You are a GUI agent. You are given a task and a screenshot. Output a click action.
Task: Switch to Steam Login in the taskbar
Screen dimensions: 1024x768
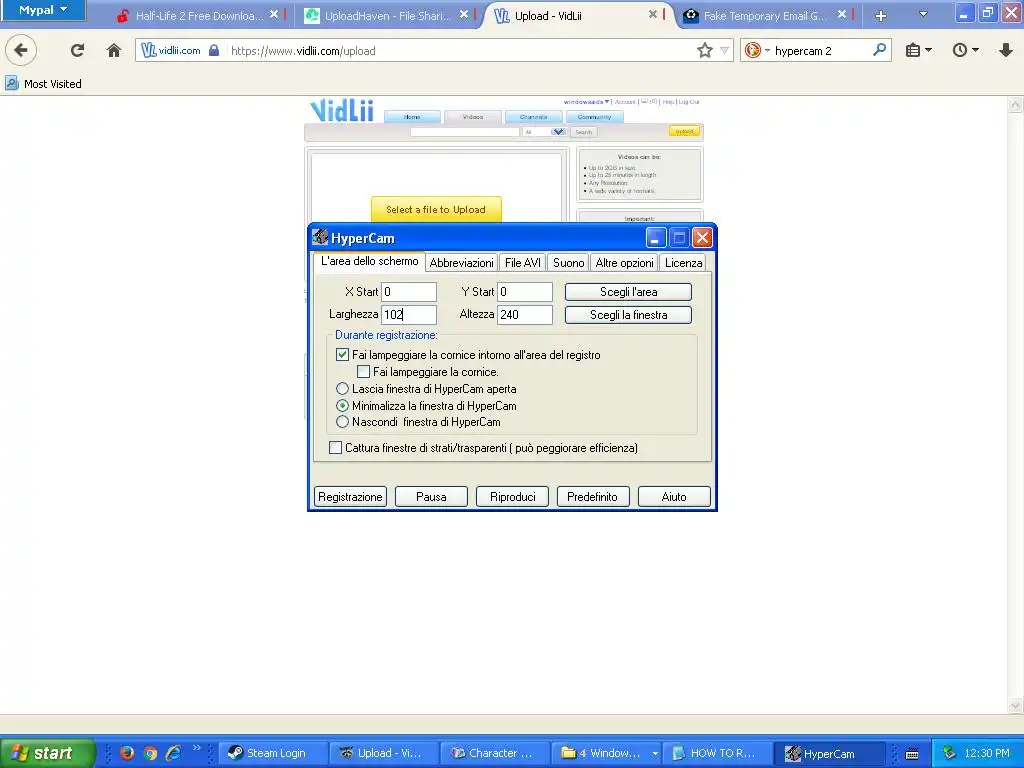(x=271, y=753)
